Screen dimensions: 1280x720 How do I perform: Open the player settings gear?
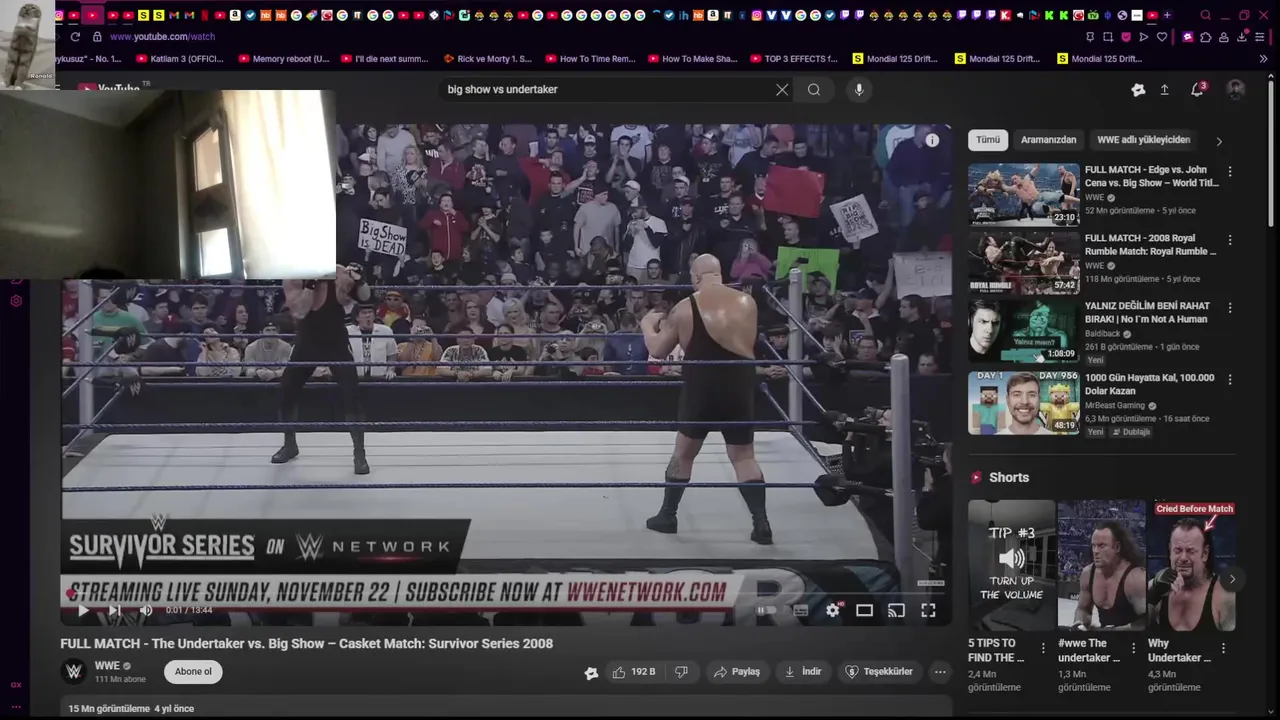coord(833,610)
